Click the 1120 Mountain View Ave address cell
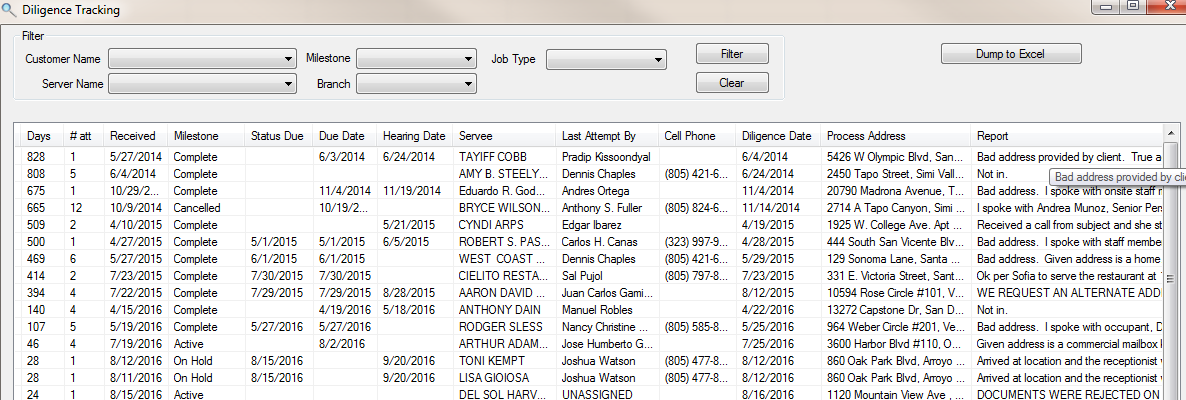 click(896, 394)
